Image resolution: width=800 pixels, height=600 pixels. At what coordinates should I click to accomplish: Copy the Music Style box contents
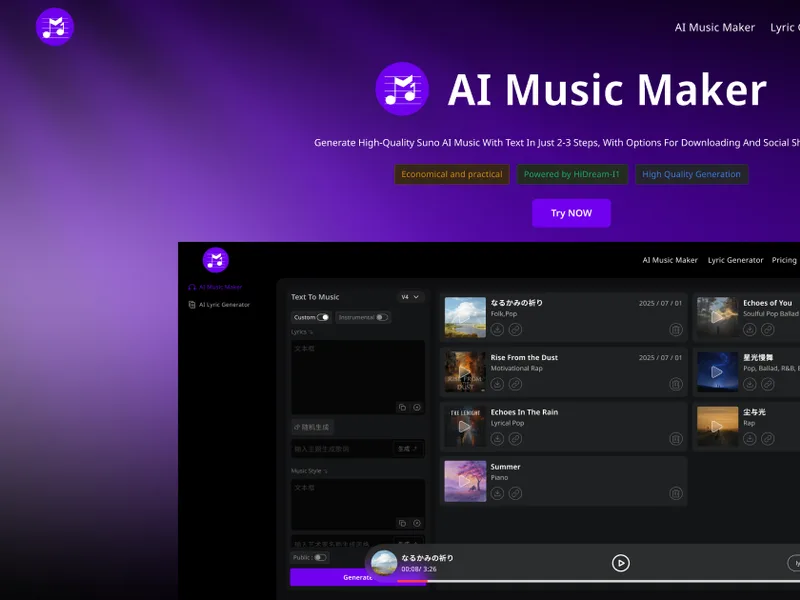(x=402, y=523)
